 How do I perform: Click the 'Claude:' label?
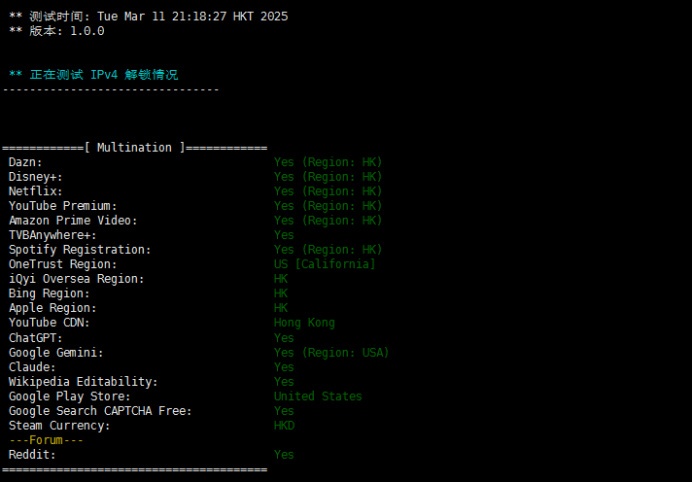click(x=32, y=367)
